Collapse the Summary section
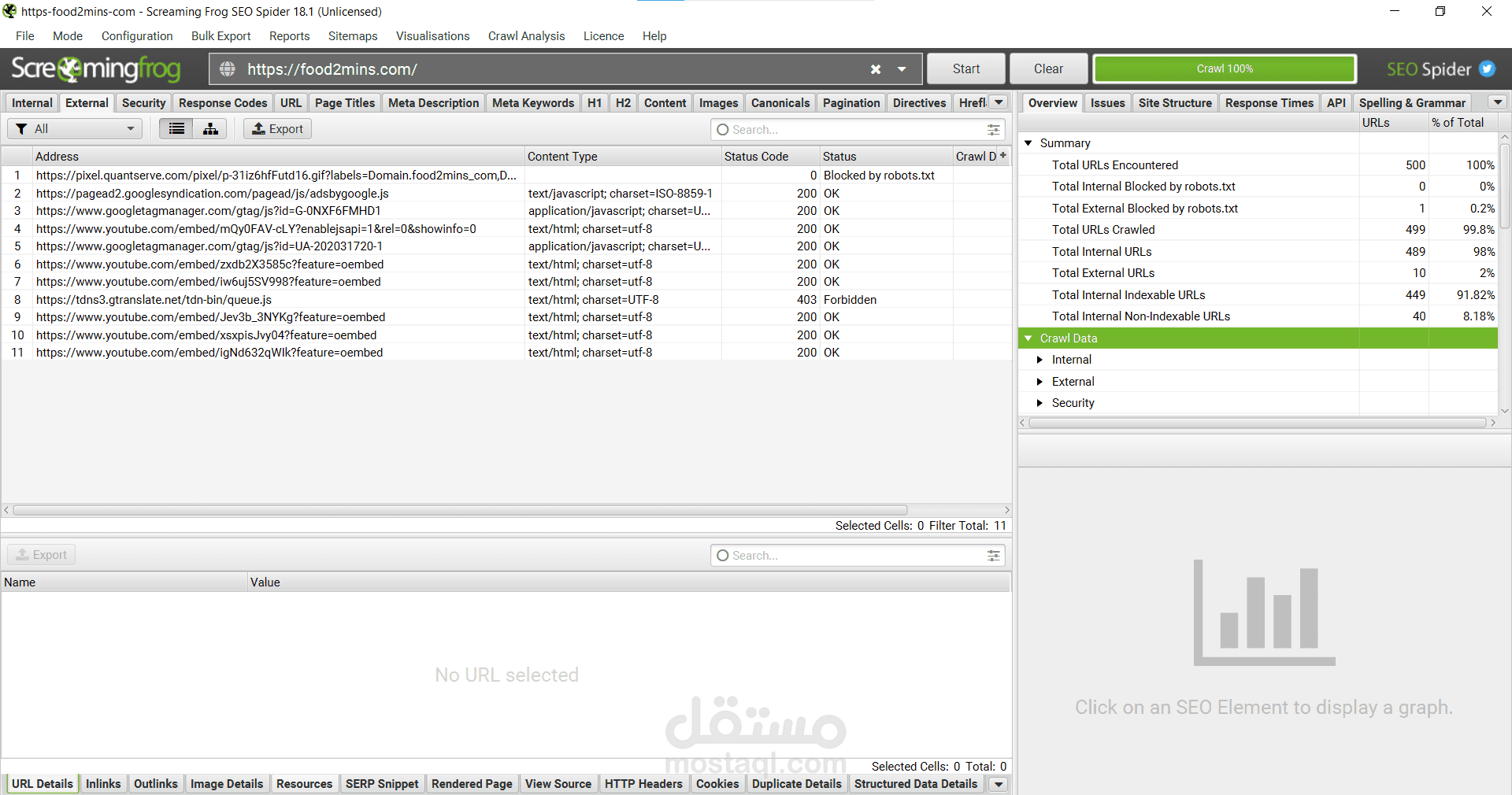The width and height of the screenshot is (1512, 795). [x=1028, y=143]
